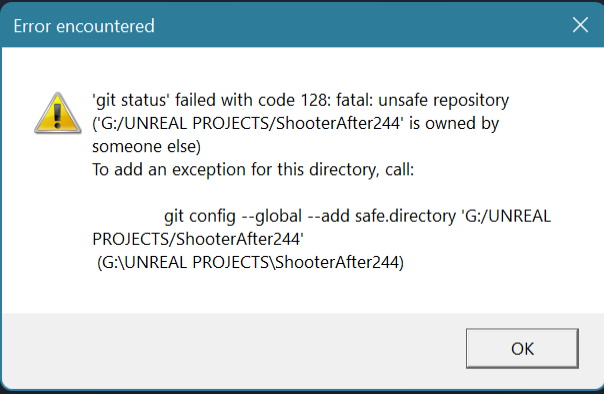Click the gray footer area beside OK
The height and width of the screenshot is (394, 604).
coord(231,349)
